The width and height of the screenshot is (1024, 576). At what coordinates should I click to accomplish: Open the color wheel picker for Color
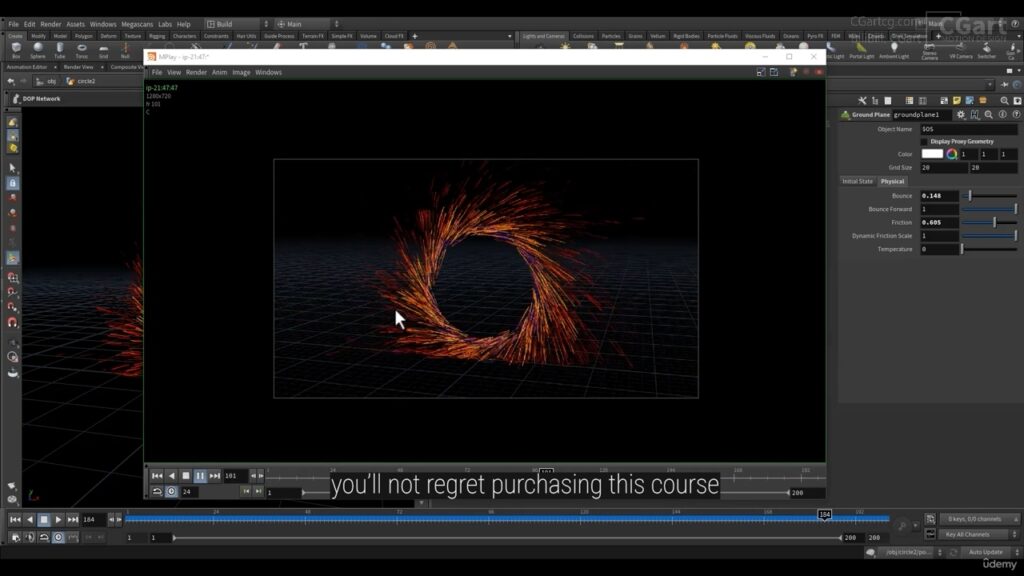pos(952,154)
